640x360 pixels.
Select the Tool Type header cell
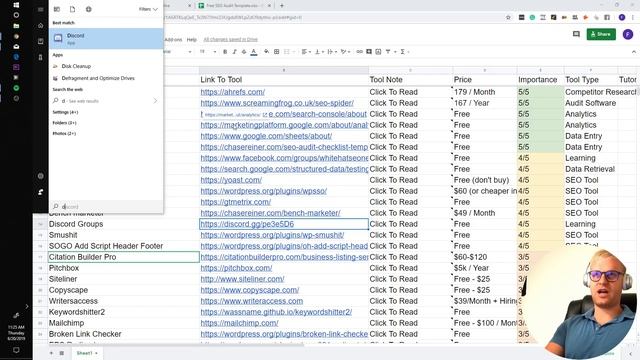coord(591,80)
